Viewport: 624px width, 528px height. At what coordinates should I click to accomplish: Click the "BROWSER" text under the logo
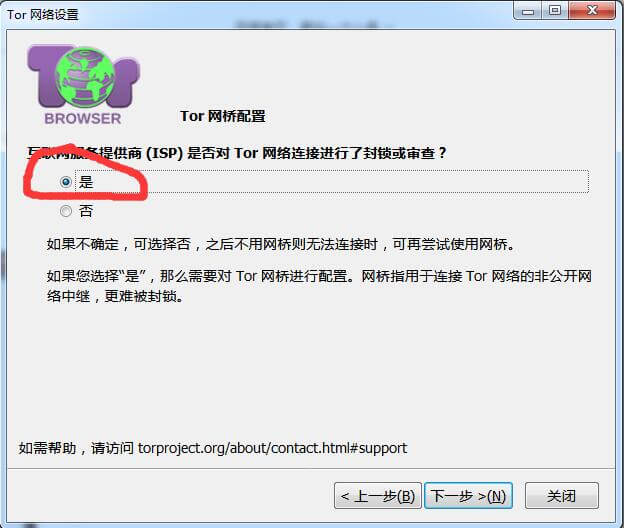[x=83, y=119]
